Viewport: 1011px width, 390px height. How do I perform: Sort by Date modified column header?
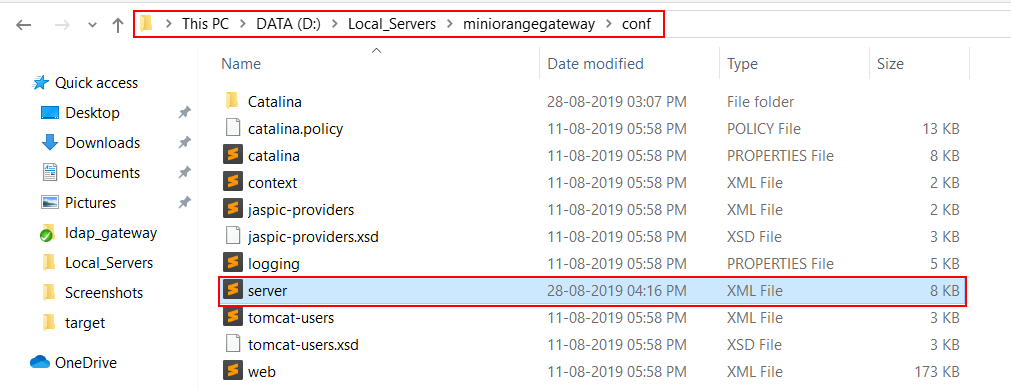pos(595,64)
